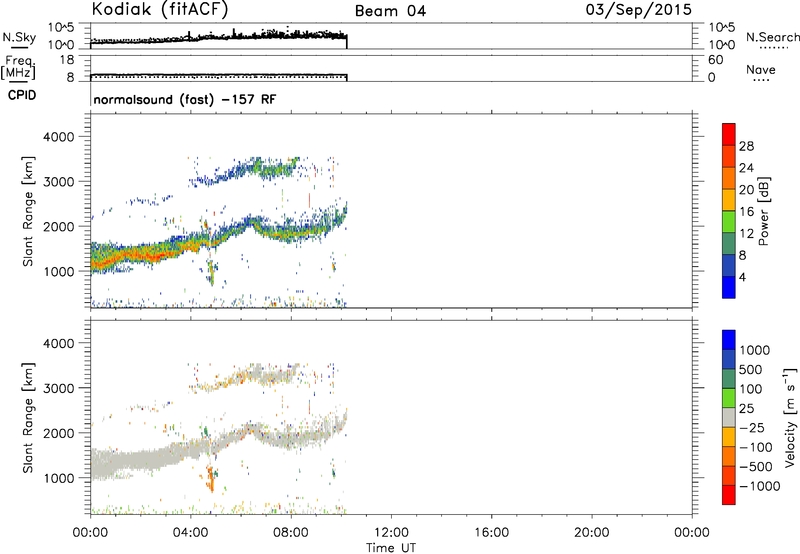Click the '-1000' value on Velocity scale
Screen dimensions: 800x554
[x=759, y=486]
